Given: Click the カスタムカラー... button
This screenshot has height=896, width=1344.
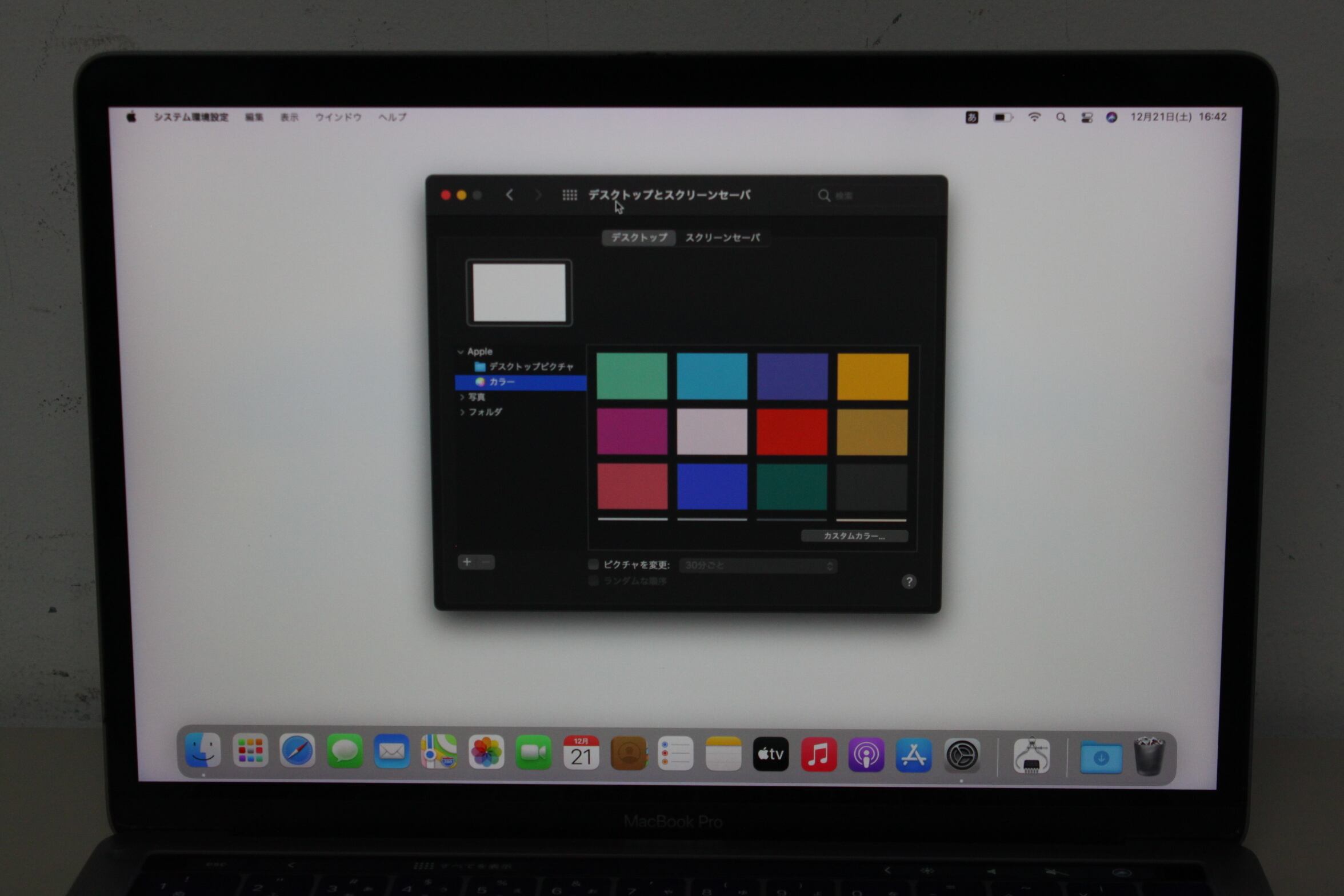Looking at the screenshot, I should 854,536.
